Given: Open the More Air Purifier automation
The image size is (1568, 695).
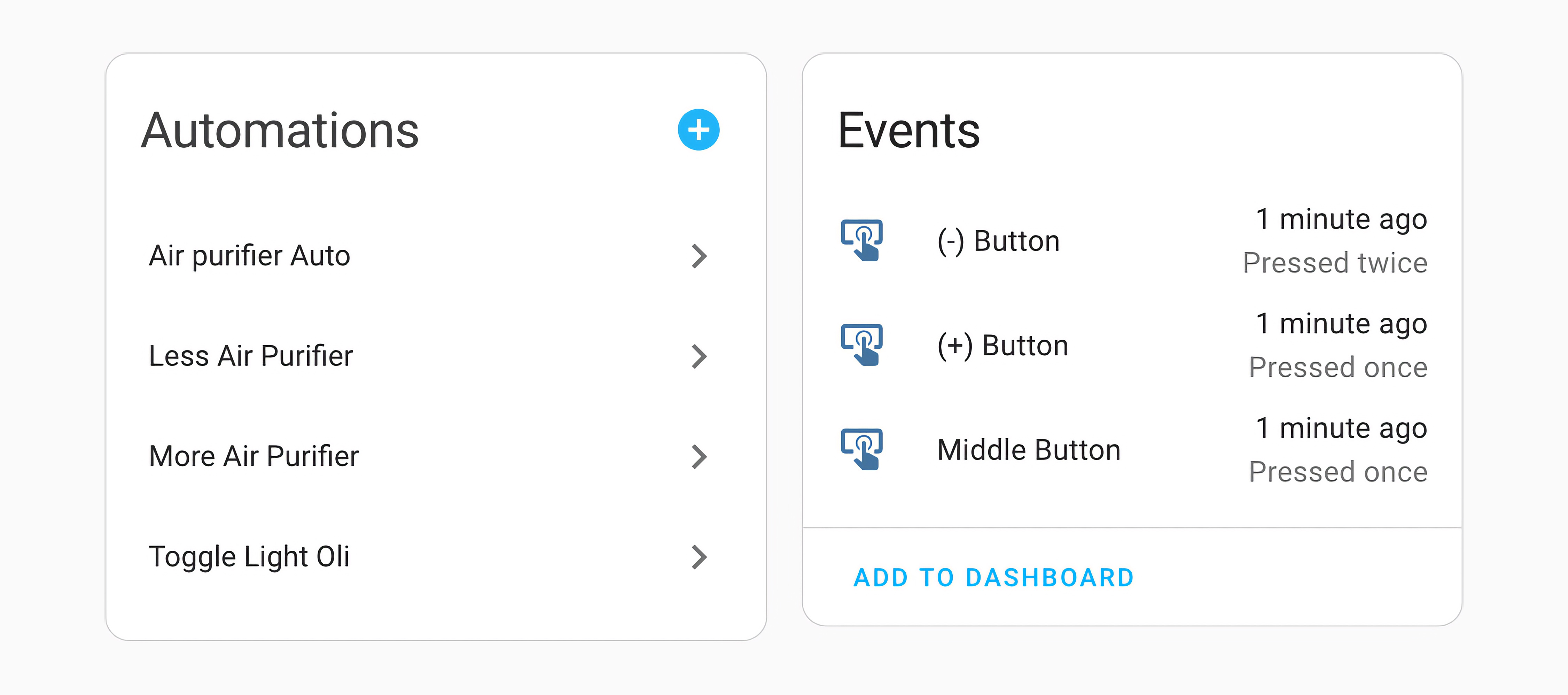Looking at the screenshot, I should [x=435, y=457].
